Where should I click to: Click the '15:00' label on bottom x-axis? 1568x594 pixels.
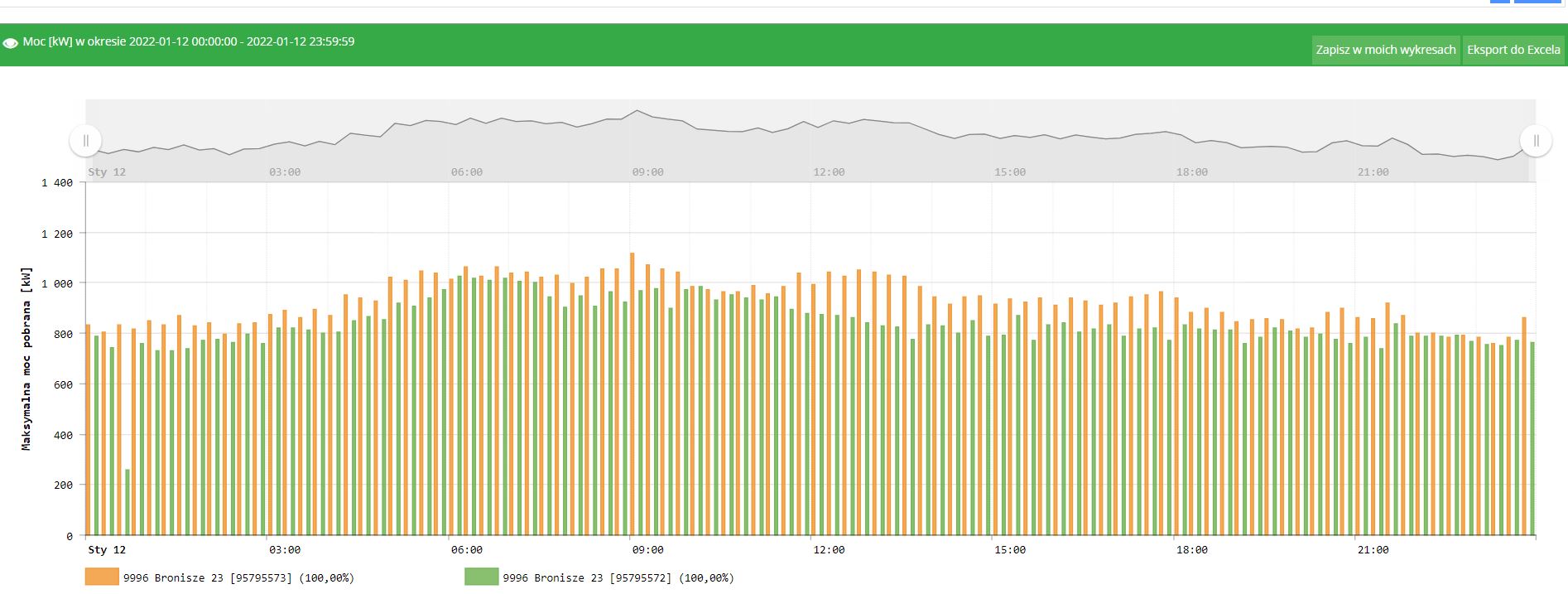coord(1010,550)
